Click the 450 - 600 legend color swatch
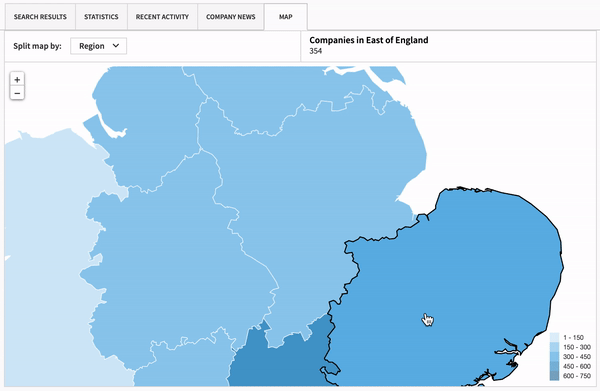 [x=554, y=366]
